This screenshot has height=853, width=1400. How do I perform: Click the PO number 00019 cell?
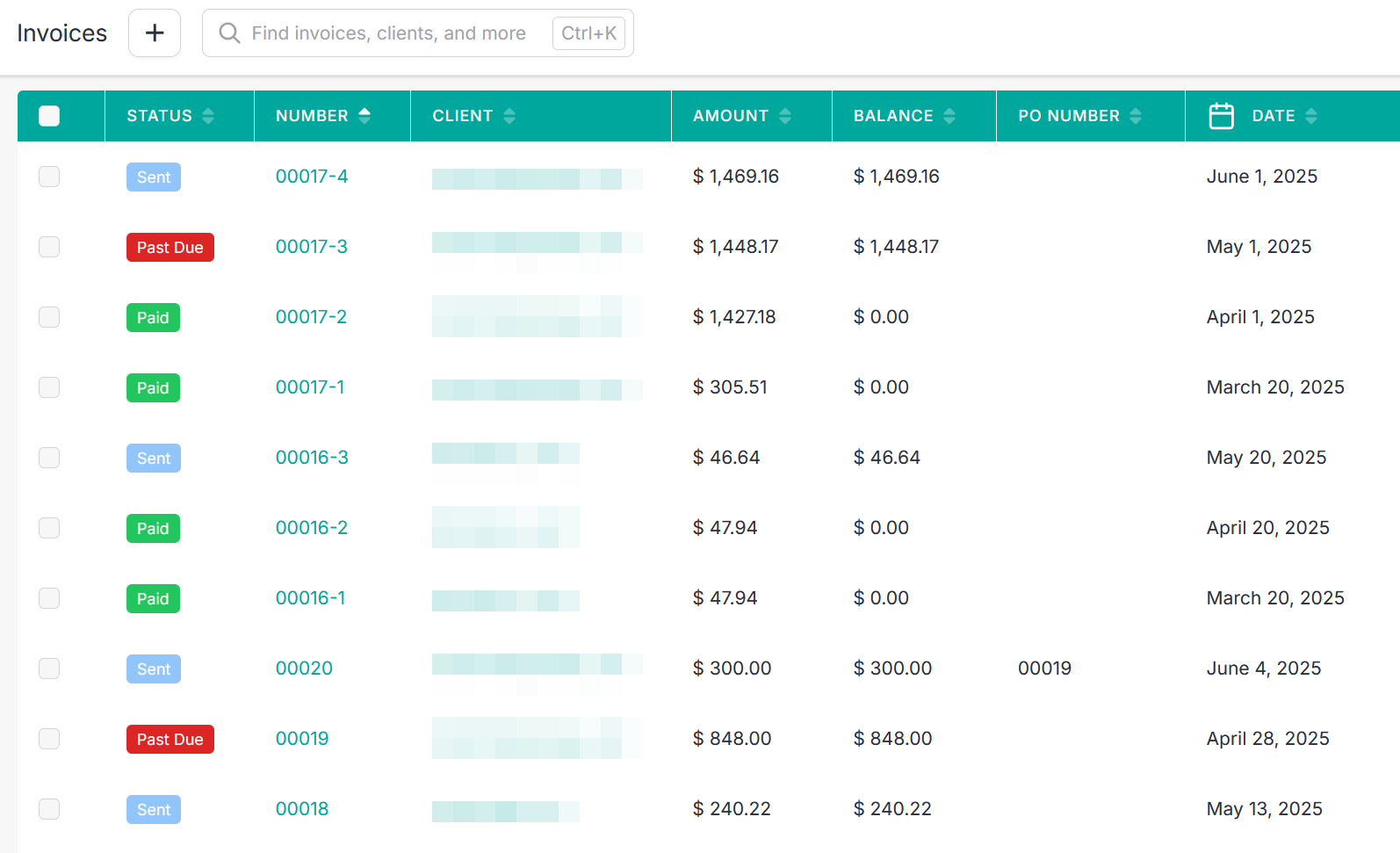(x=1044, y=669)
